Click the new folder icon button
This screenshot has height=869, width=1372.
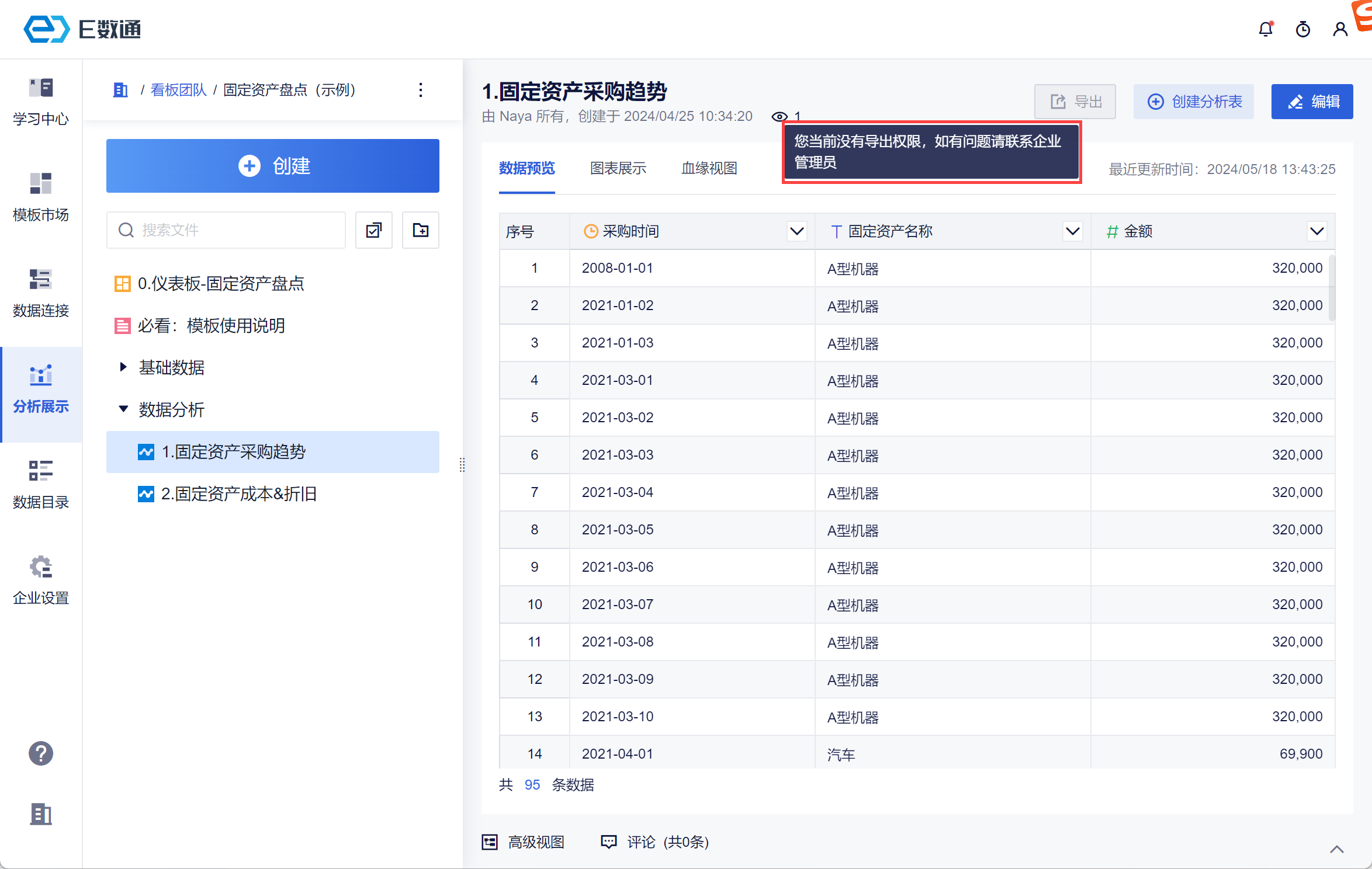click(x=420, y=230)
